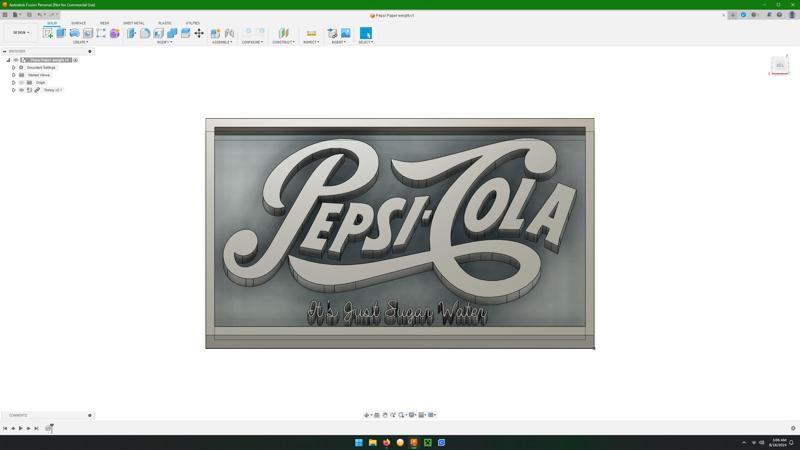Click the ViewCube in the corner
800x450 pixels.
coord(780,65)
